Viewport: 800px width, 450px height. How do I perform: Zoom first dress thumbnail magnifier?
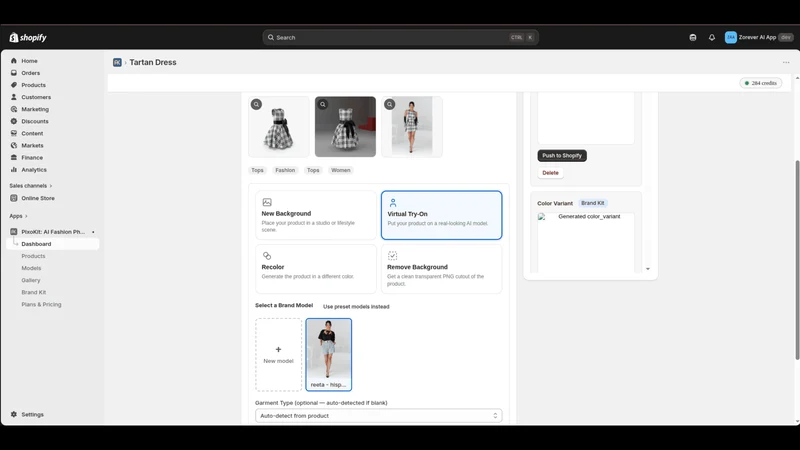[x=256, y=104]
